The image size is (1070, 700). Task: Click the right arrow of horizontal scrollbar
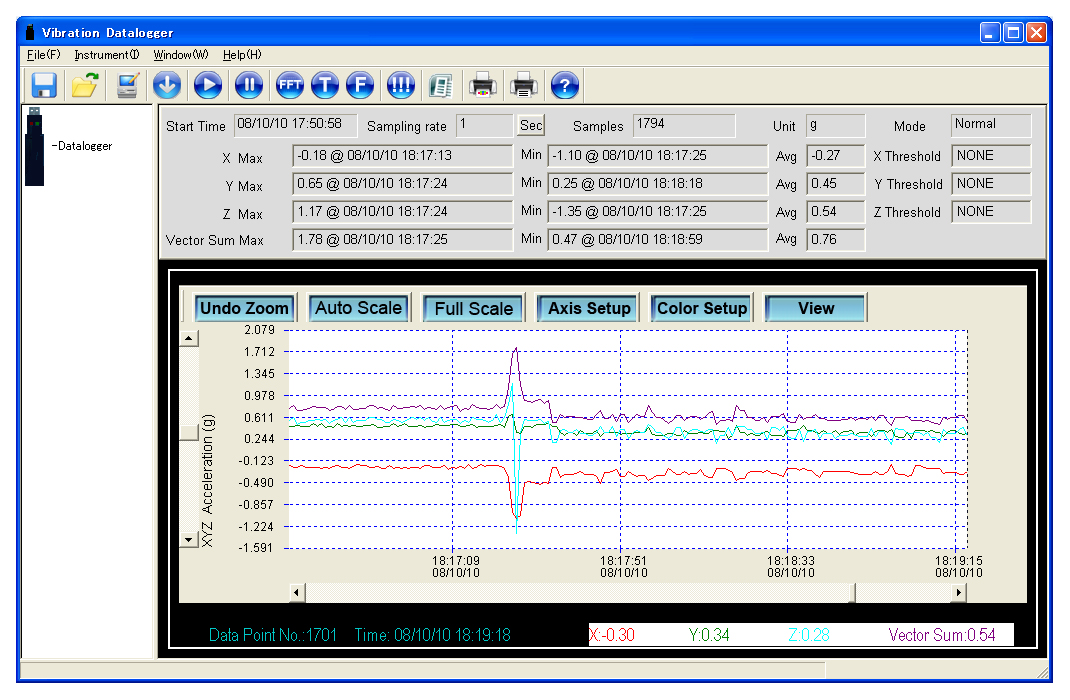coord(959,593)
